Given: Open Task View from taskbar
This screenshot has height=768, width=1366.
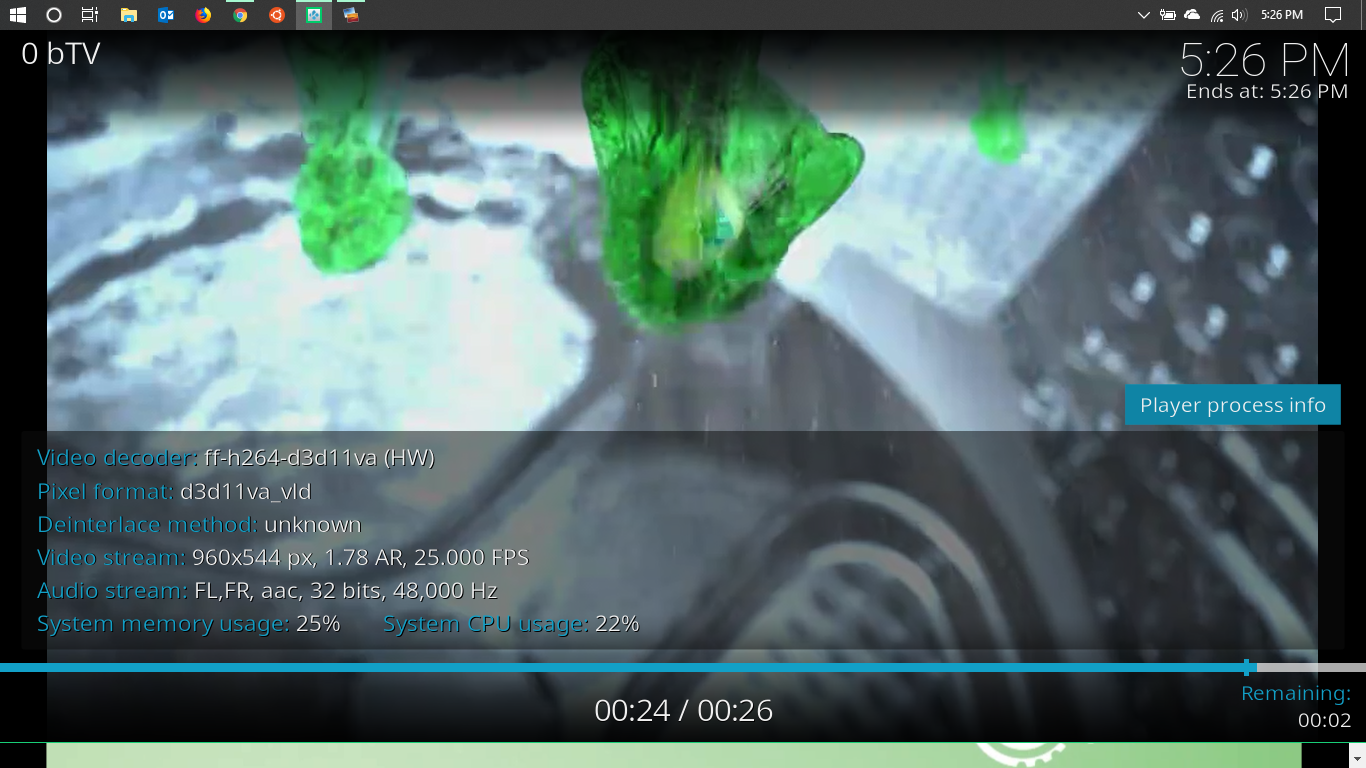Looking at the screenshot, I should pyautogui.click(x=90, y=15).
